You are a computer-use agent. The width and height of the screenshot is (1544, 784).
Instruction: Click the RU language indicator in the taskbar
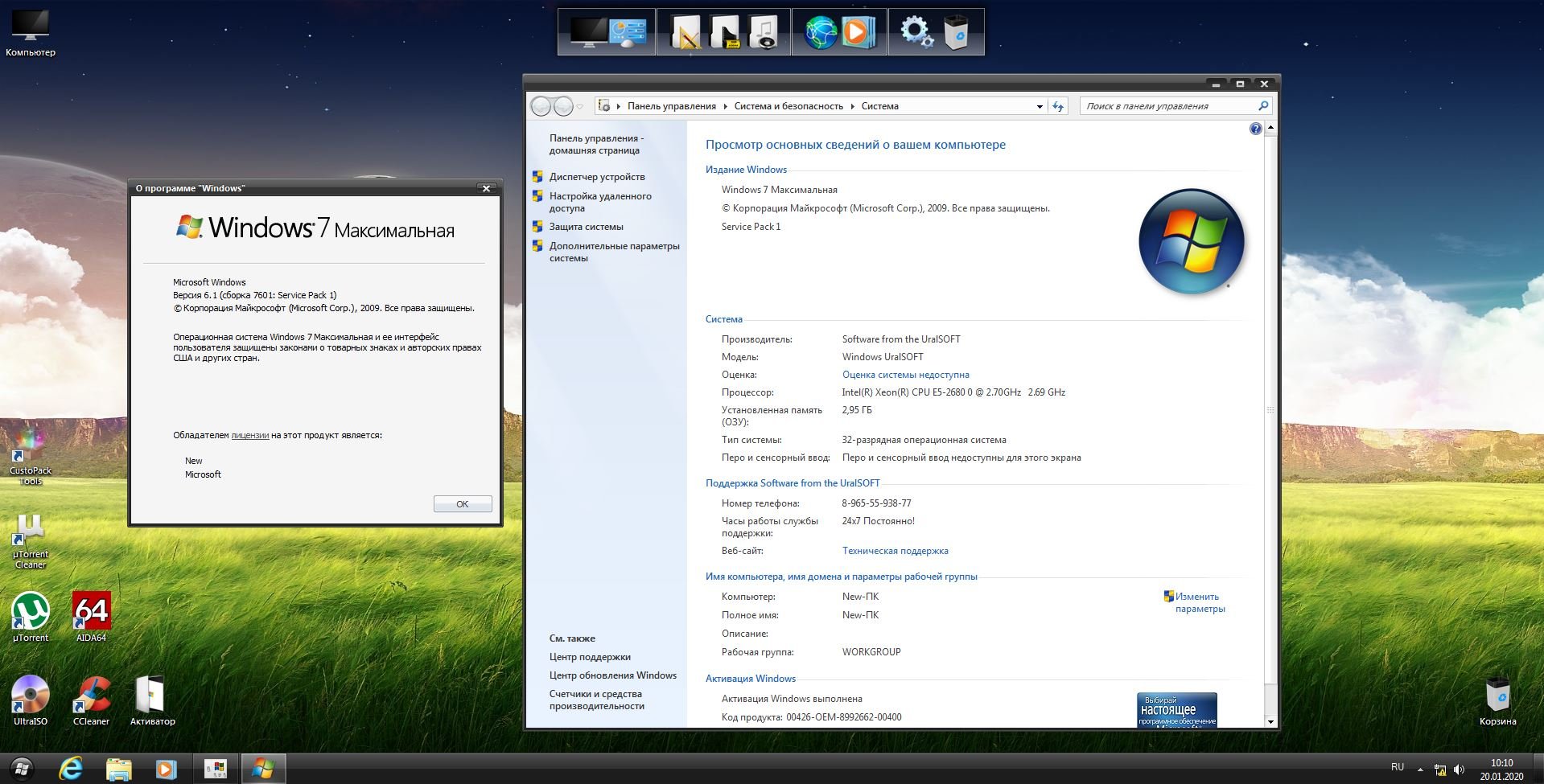point(1398,767)
